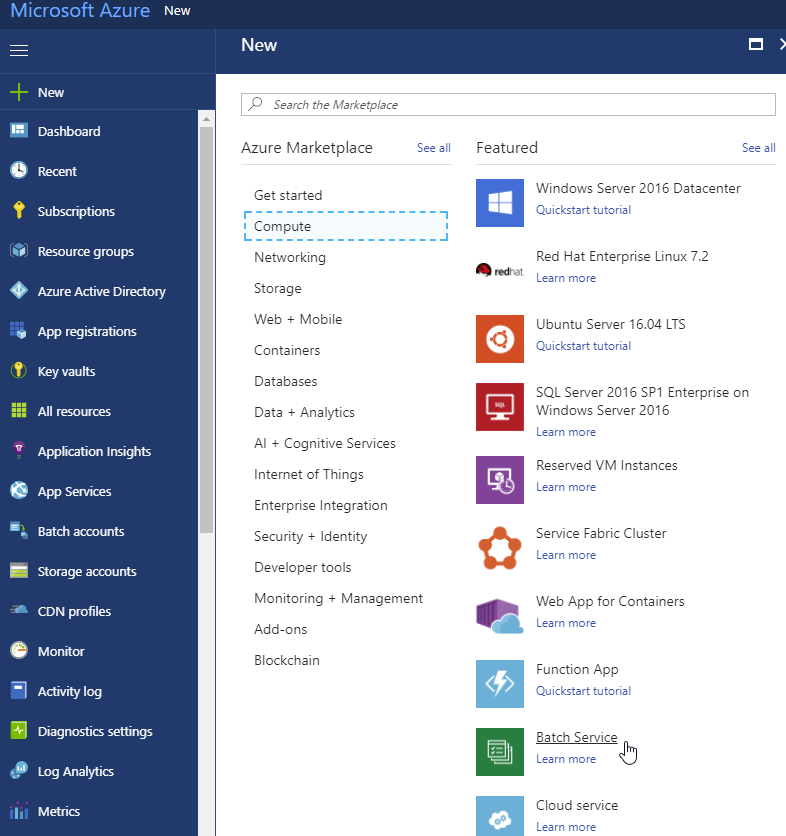This screenshot has height=836, width=786.
Task: Select the green Batch Service icon
Action: click(x=500, y=752)
